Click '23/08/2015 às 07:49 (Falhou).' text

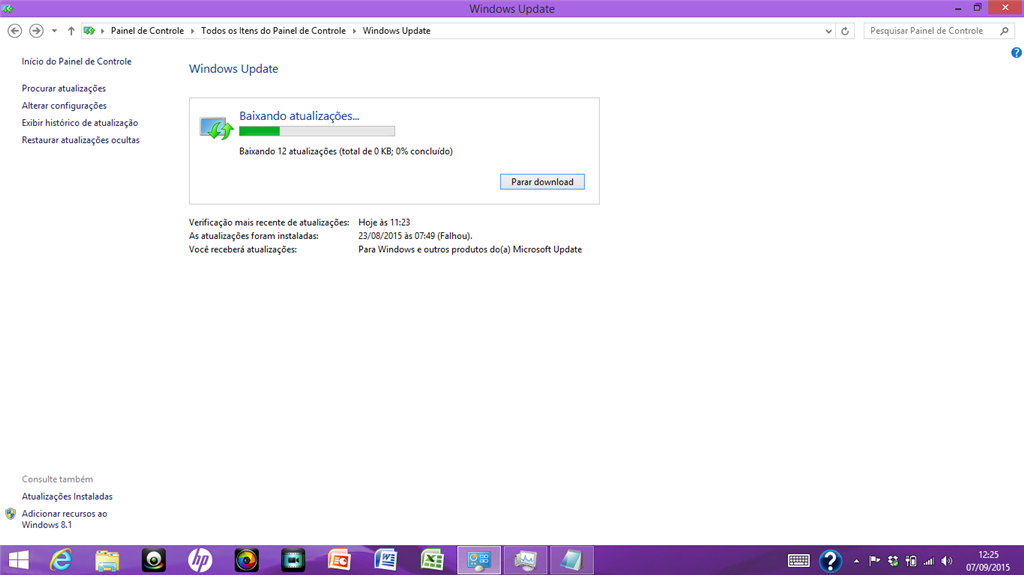(415, 236)
